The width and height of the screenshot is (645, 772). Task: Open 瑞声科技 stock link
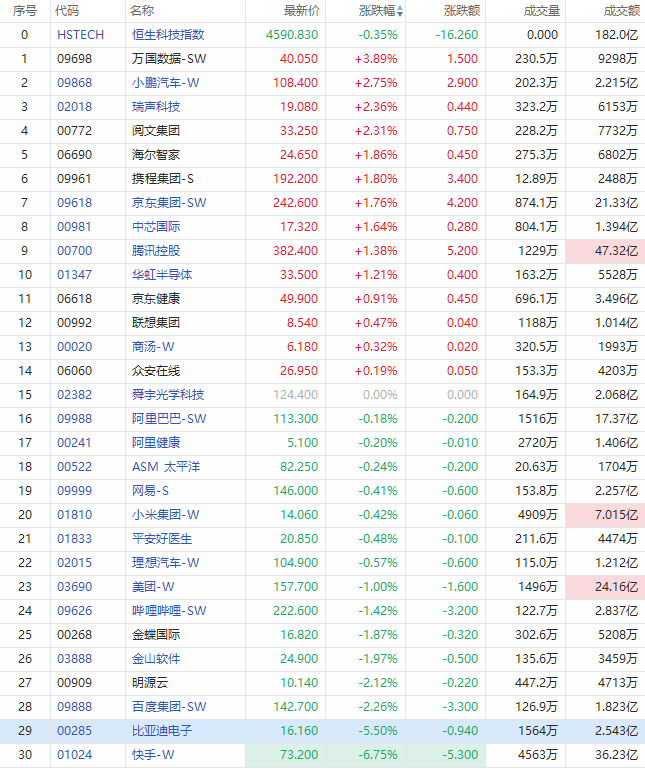(156, 107)
